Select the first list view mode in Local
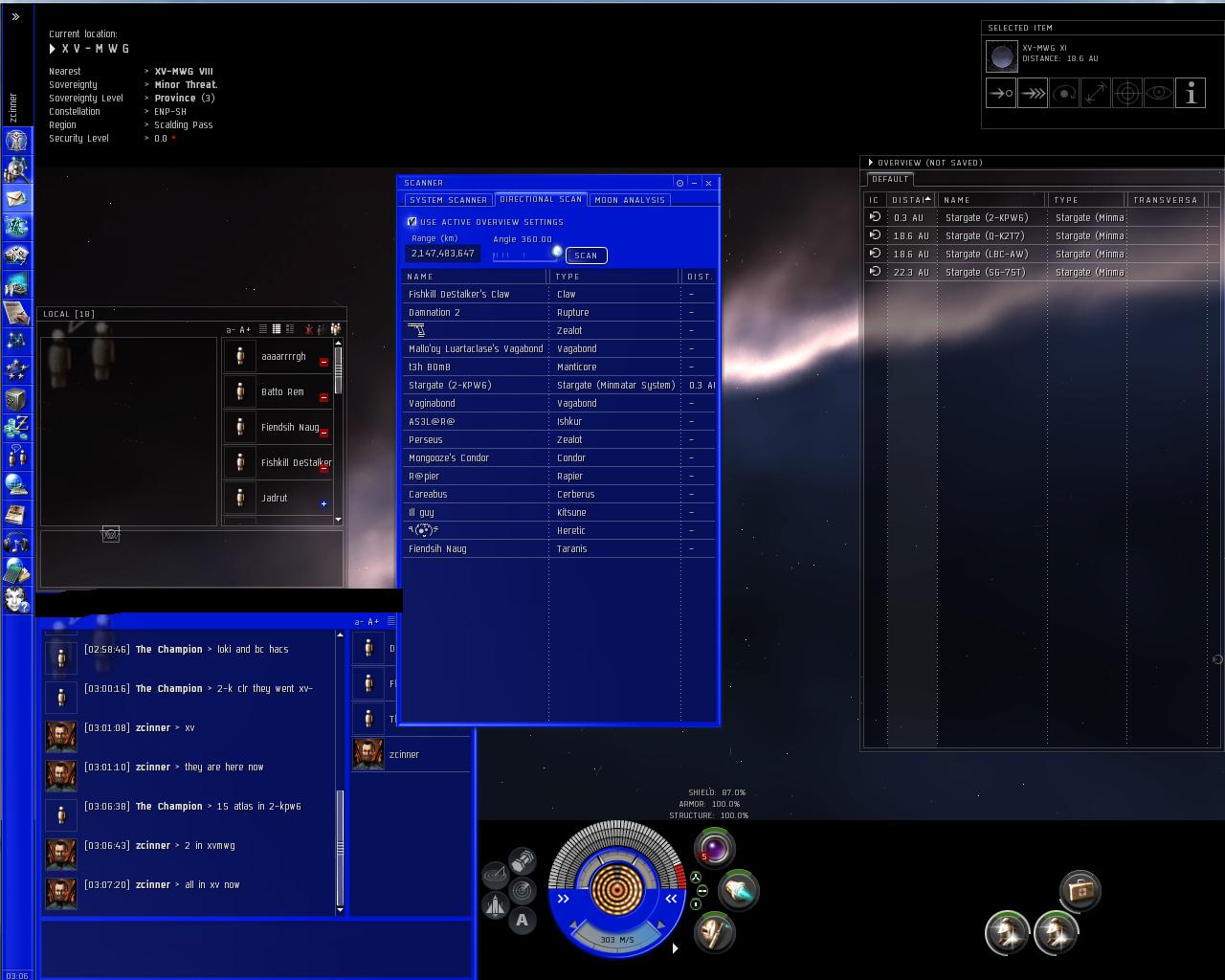 pyautogui.click(x=263, y=329)
